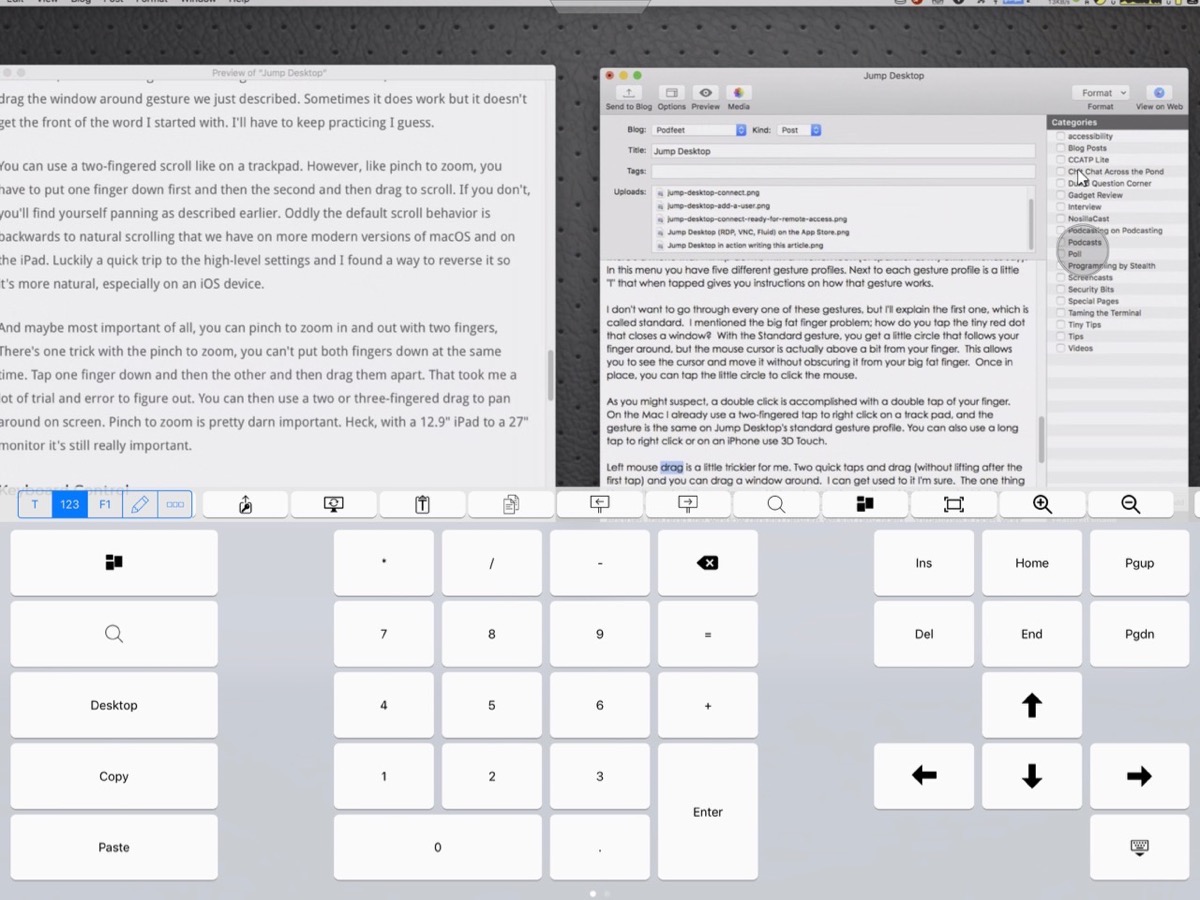Switch to the F1 function keys tab

click(x=105, y=505)
